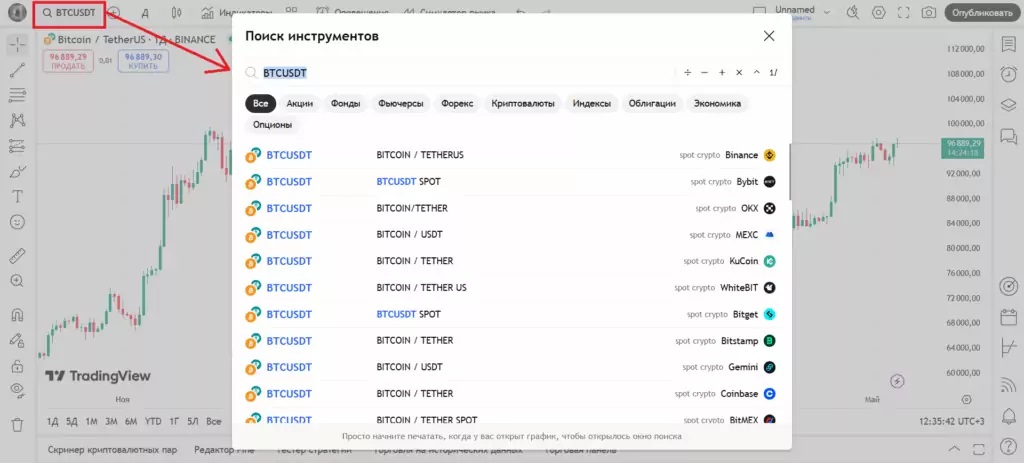Screen dimensions: 1024x463
Task: Open the broadcast streams icon
Action: click(1008, 385)
